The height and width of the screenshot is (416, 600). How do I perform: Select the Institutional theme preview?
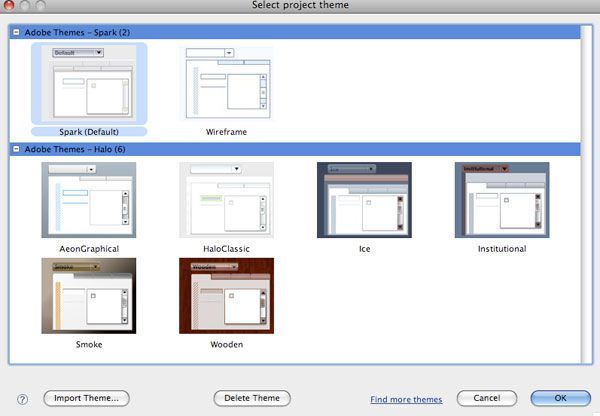pos(502,200)
